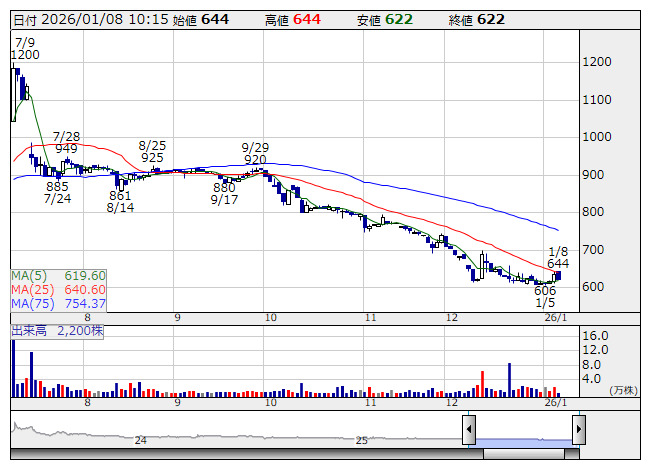Click the left range handle arrow
653x470 pixels.
pos(468,430)
